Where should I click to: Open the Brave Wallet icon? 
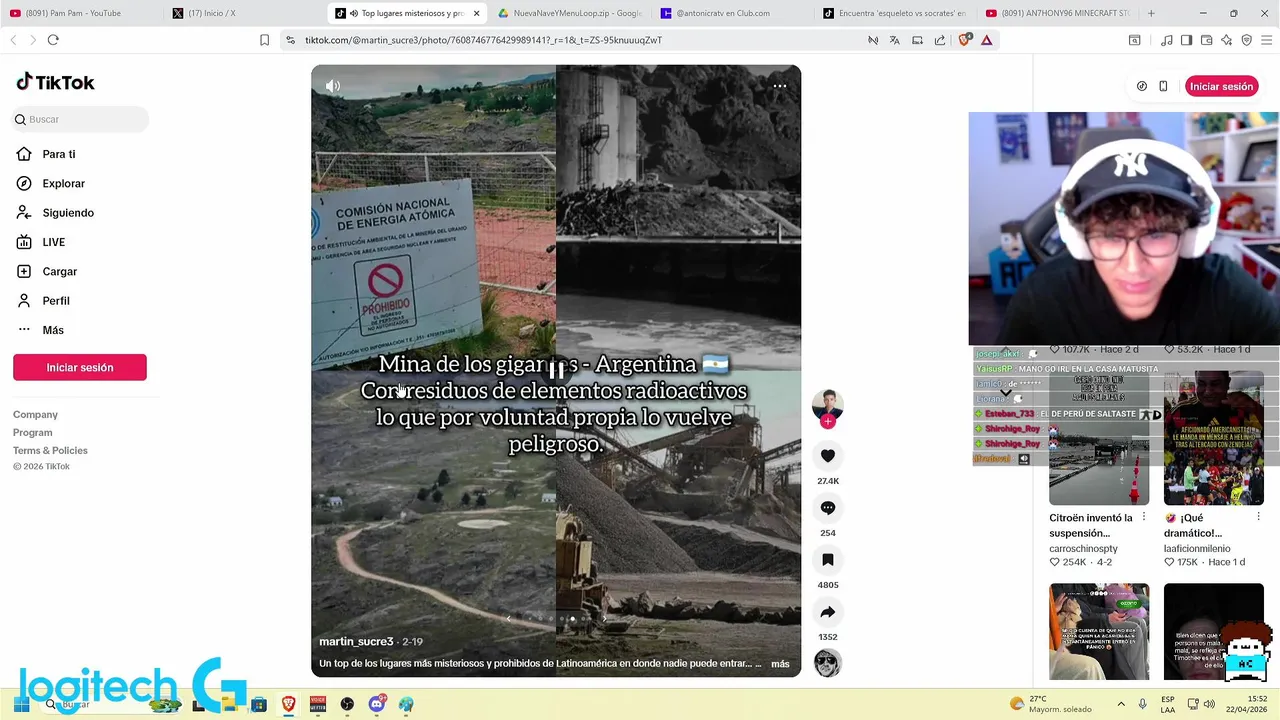point(1206,40)
